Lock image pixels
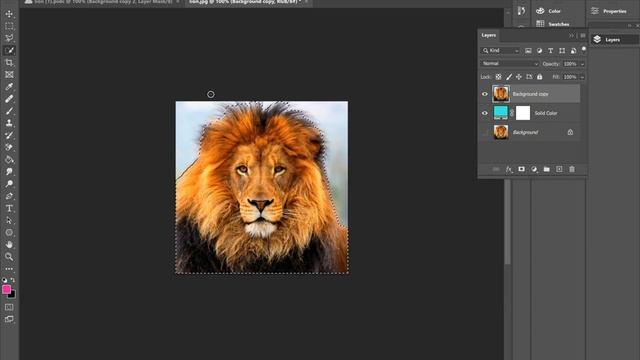Image resolution: width=640 pixels, height=360 pixels. click(x=509, y=77)
